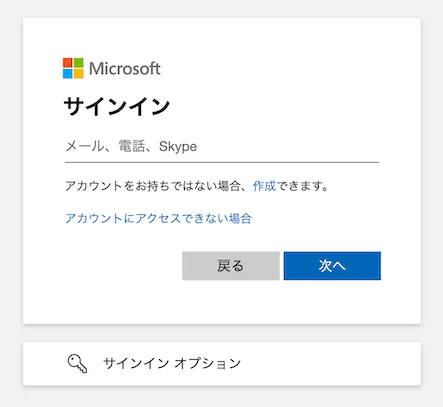Screen dimensions: 443x407
Task: Click the green square in Microsoft logo
Action: point(79,63)
